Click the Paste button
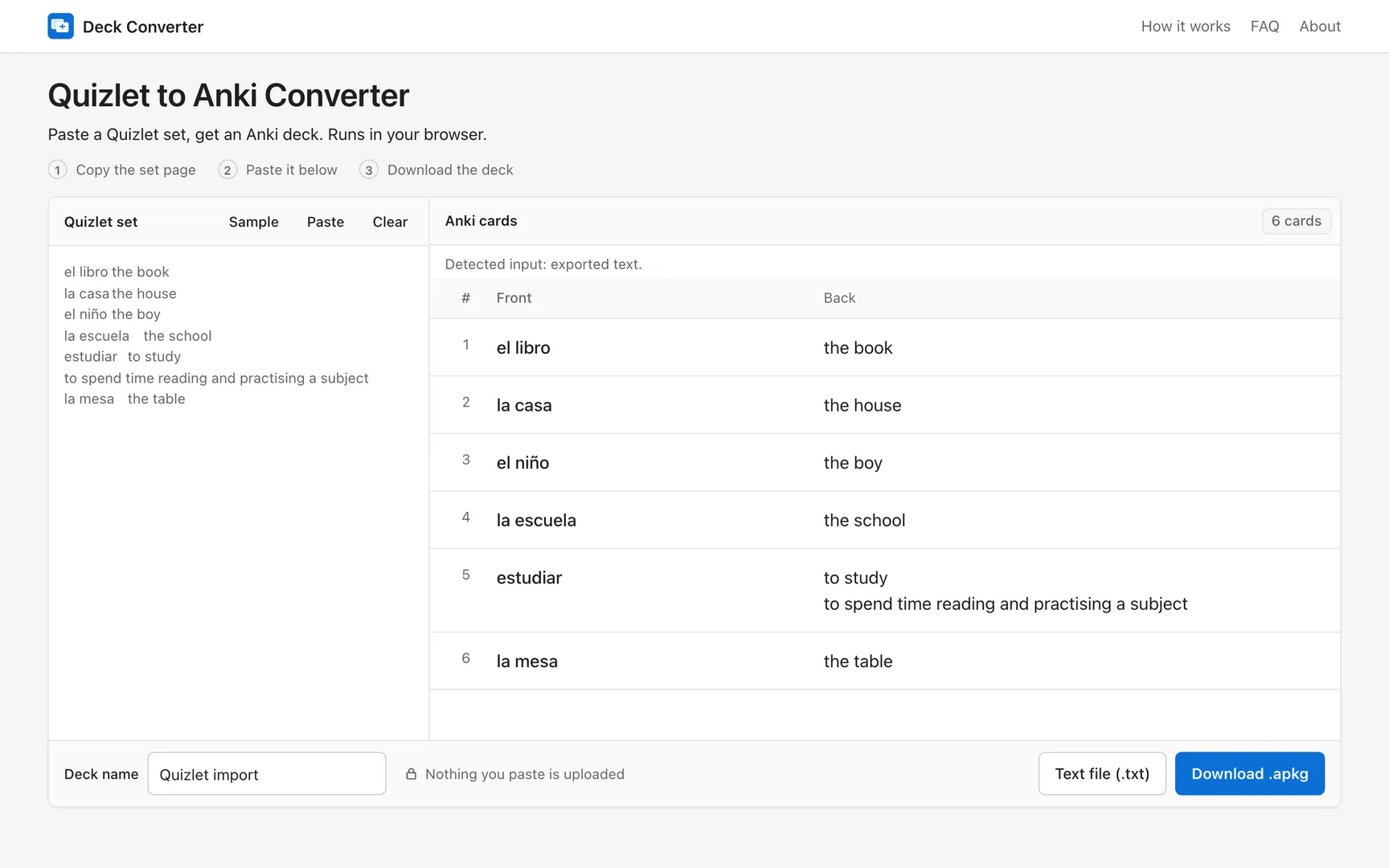 326,222
